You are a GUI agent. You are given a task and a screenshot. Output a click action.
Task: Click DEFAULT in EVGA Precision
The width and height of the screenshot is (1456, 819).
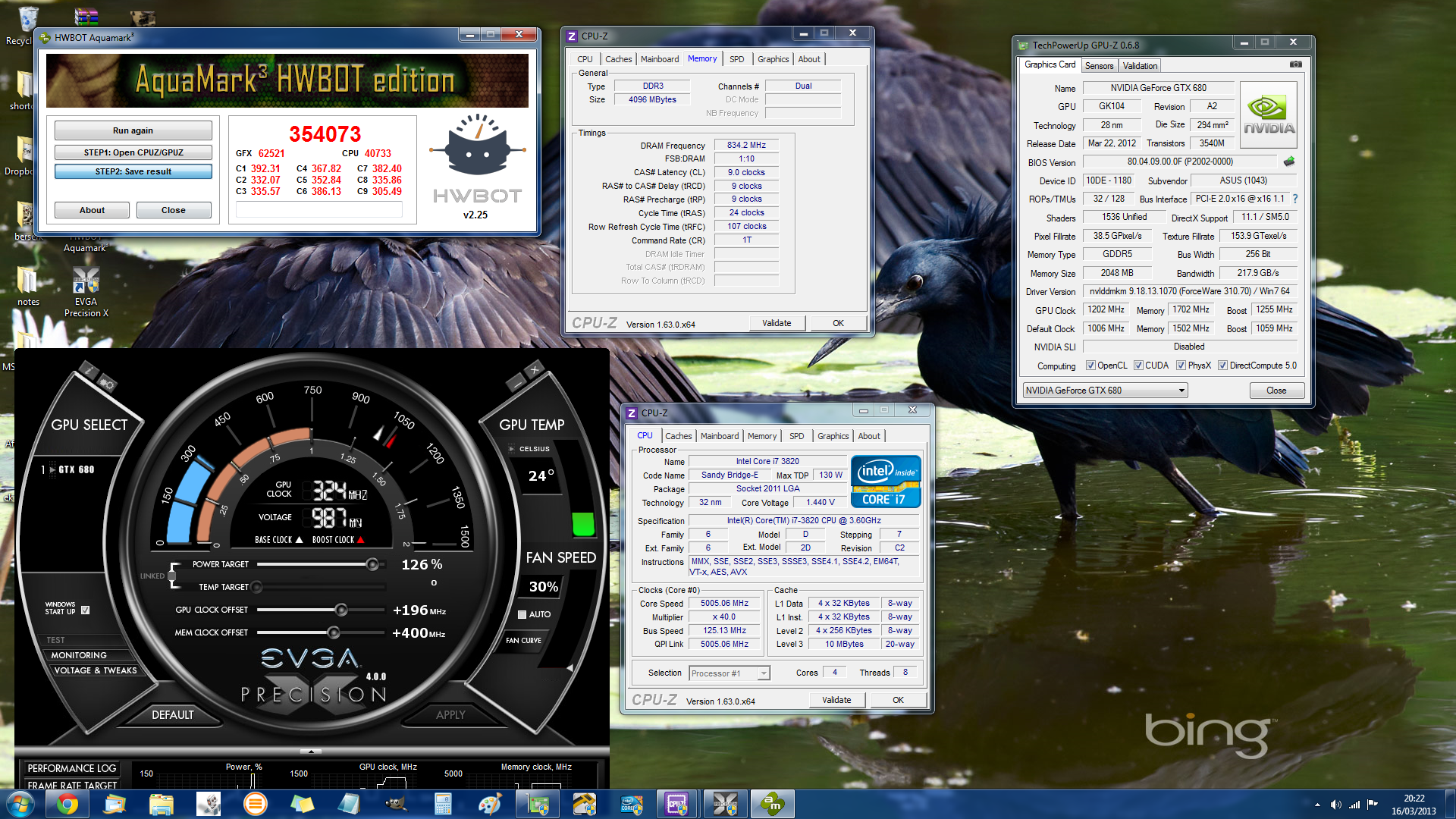[172, 715]
